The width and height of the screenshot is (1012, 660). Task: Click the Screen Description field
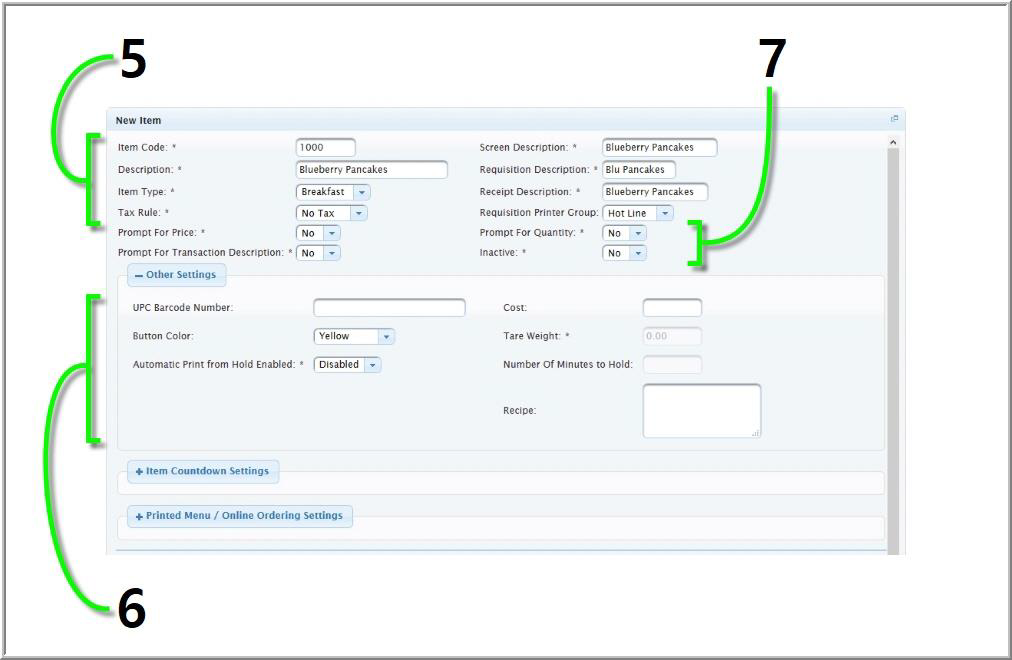tap(659, 148)
